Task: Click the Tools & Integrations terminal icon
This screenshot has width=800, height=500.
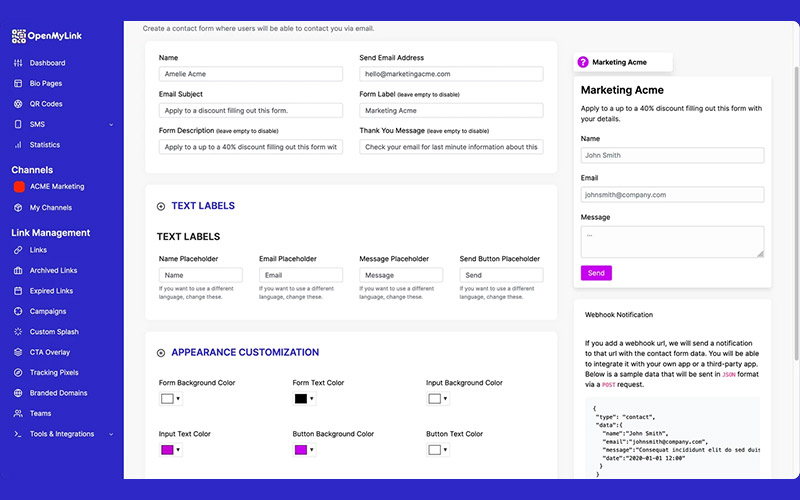Action: pos(18,434)
